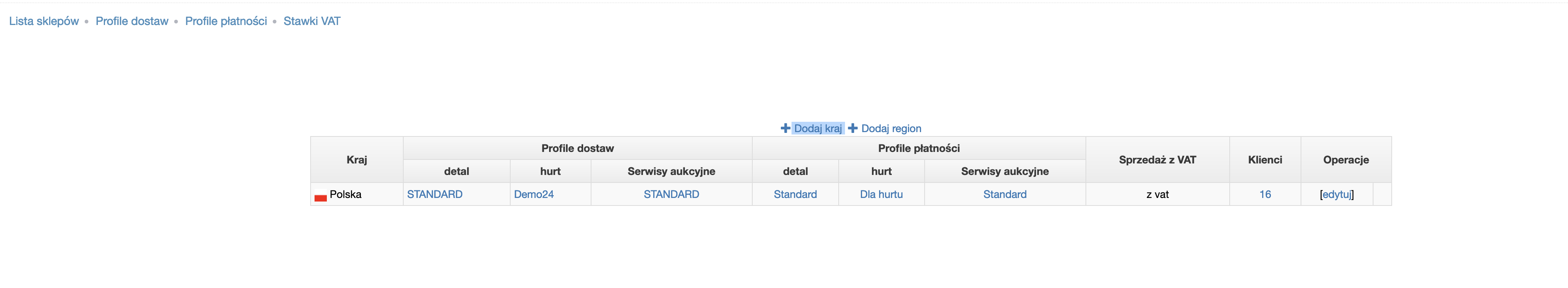Open the Standard retail payment profile
Viewport: 1568px width, 288px height.
click(x=795, y=194)
